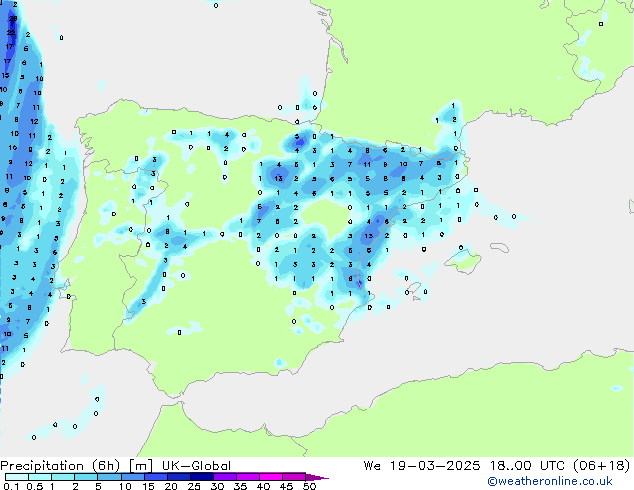The height and width of the screenshot is (490, 634).
Task: Click the legend label '20'
Action: tap(171, 486)
